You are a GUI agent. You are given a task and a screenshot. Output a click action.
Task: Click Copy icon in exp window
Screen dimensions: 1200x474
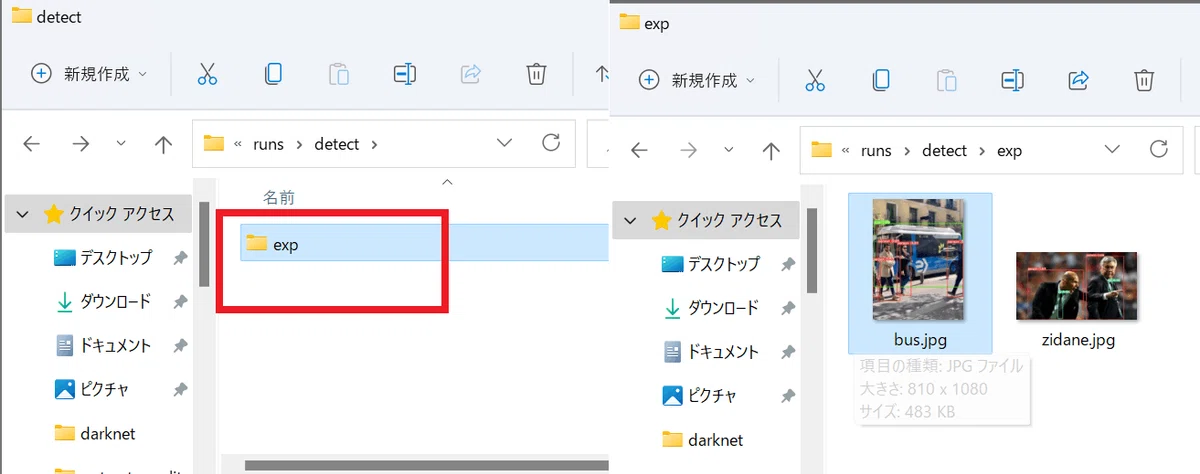pyautogui.click(x=881, y=80)
